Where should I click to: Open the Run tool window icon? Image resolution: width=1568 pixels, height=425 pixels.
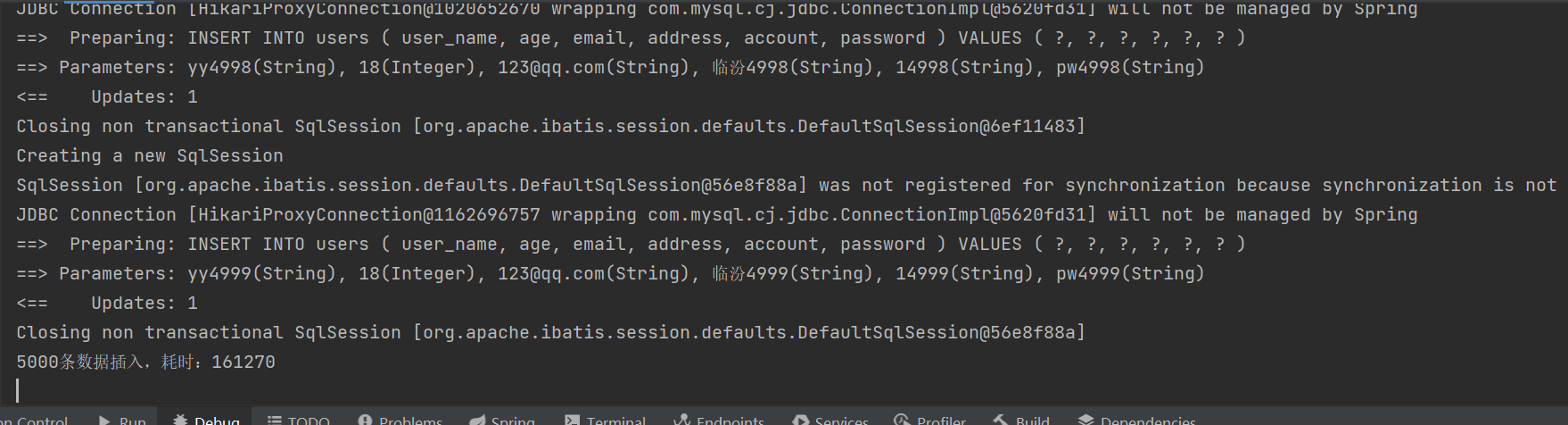[105, 420]
